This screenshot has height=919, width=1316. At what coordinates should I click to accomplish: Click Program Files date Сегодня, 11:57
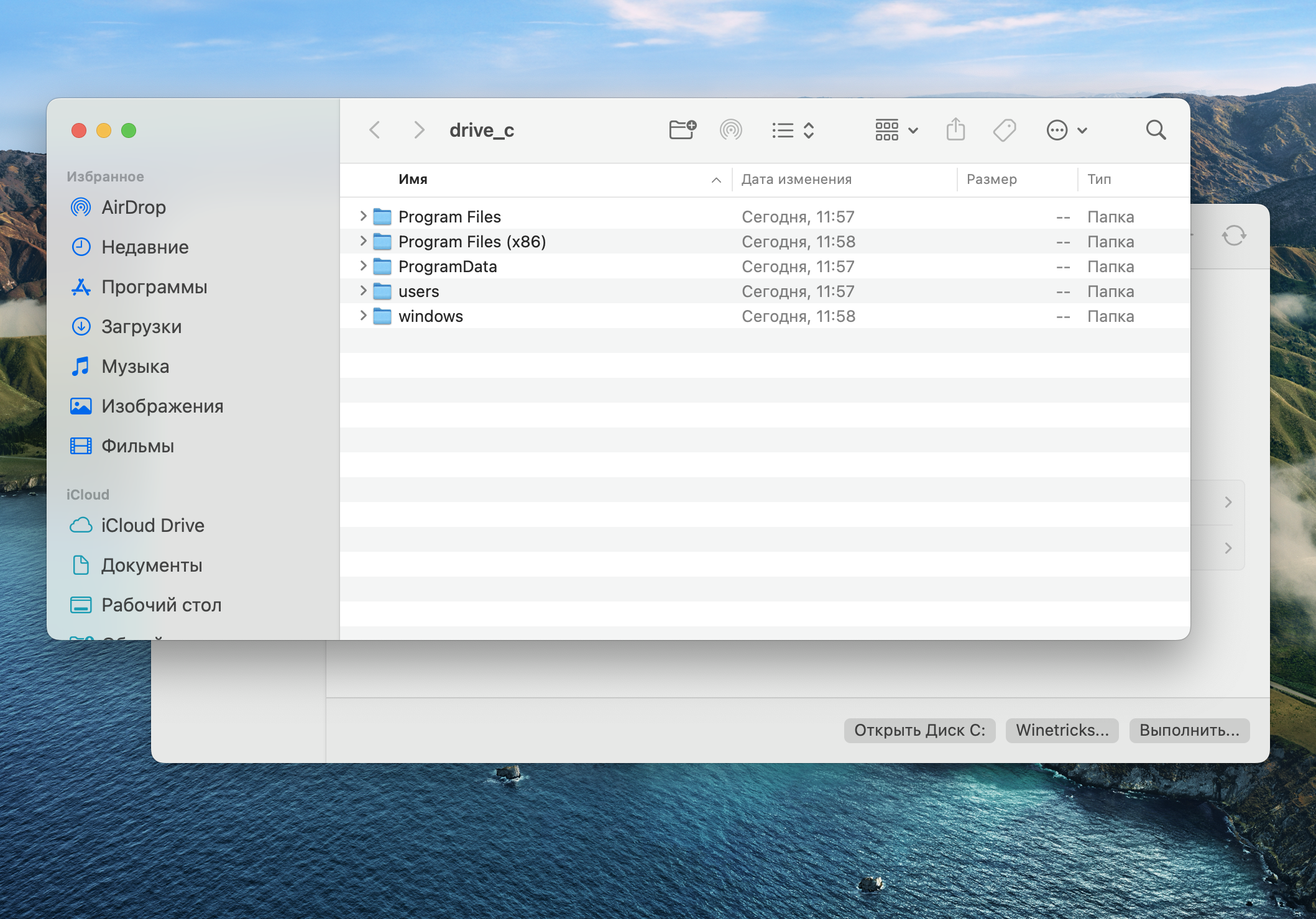(798, 217)
